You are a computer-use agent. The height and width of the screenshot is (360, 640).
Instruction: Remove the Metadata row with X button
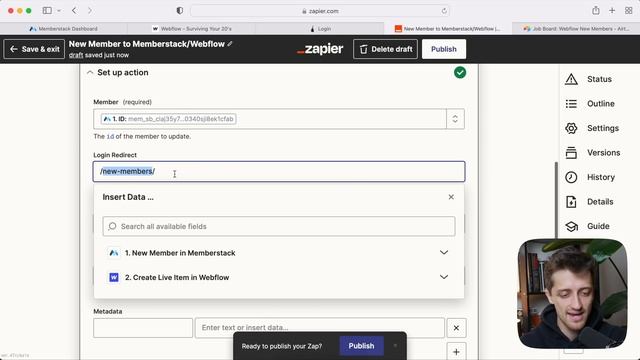[x=456, y=328]
